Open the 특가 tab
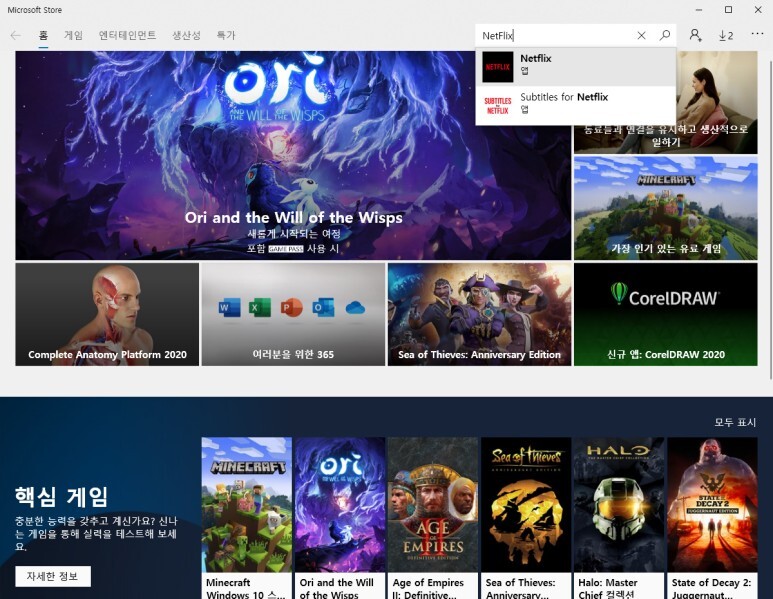The width and height of the screenshot is (773, 599). pyautogui.click(x=226, y=35)
